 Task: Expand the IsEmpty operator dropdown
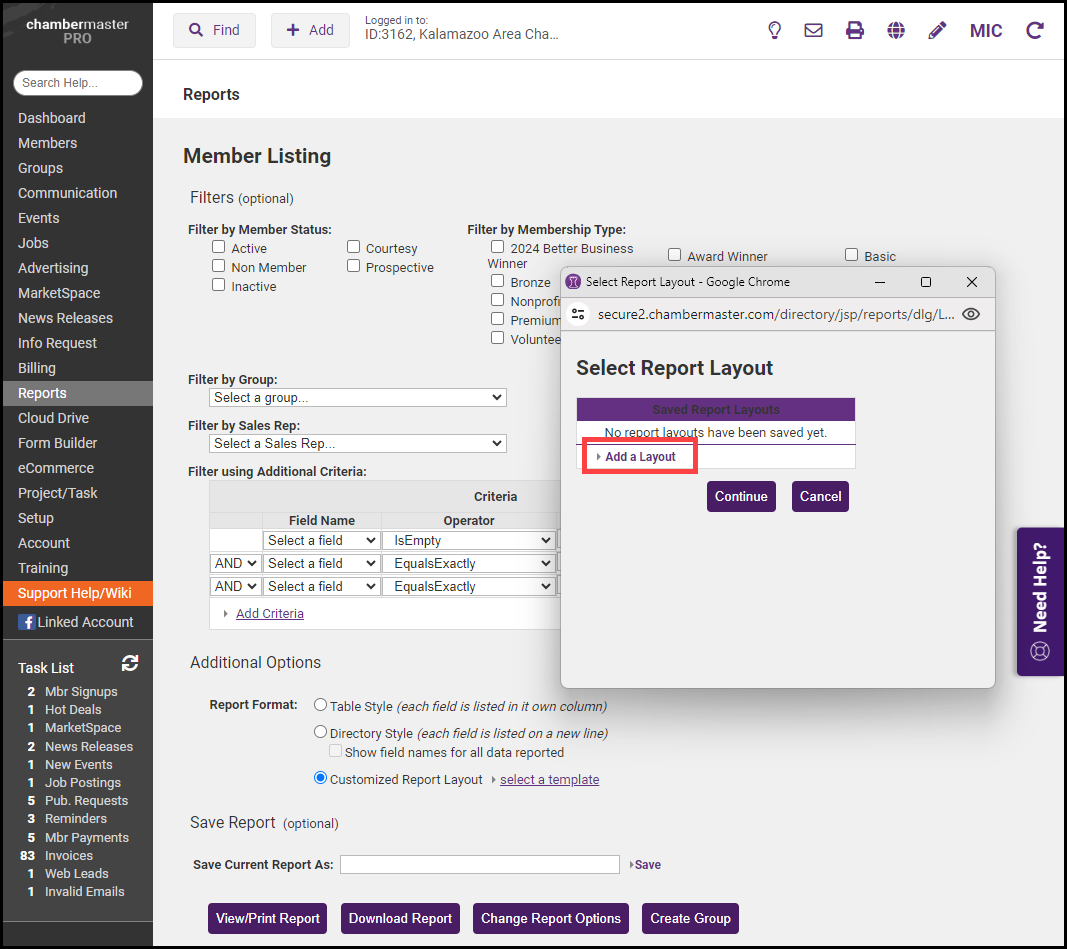pos(469,540)
